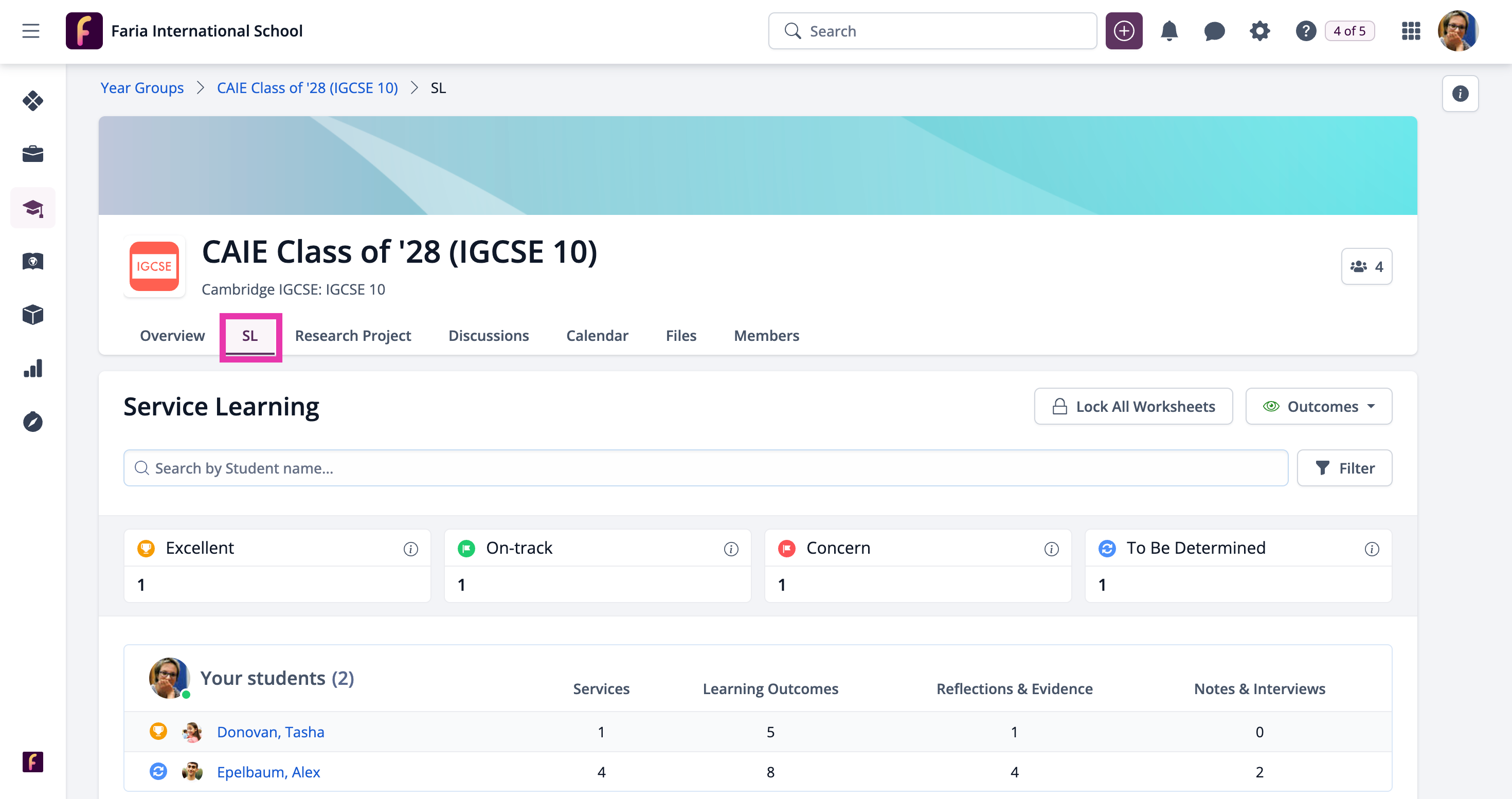This screenshot has width=1512, height=799.
Task: Go to CAIE Class of '28 breadcrumb
Action: click(307, 88)
